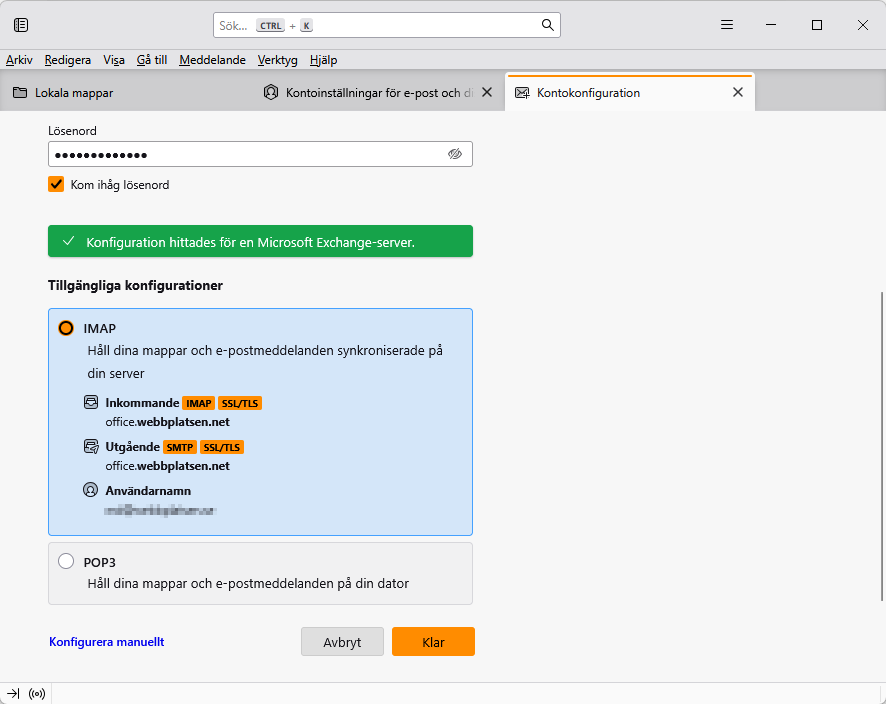Click the SMTP protocol badge
This screenshot has width=886, height=704.
(x=180, y=447)
